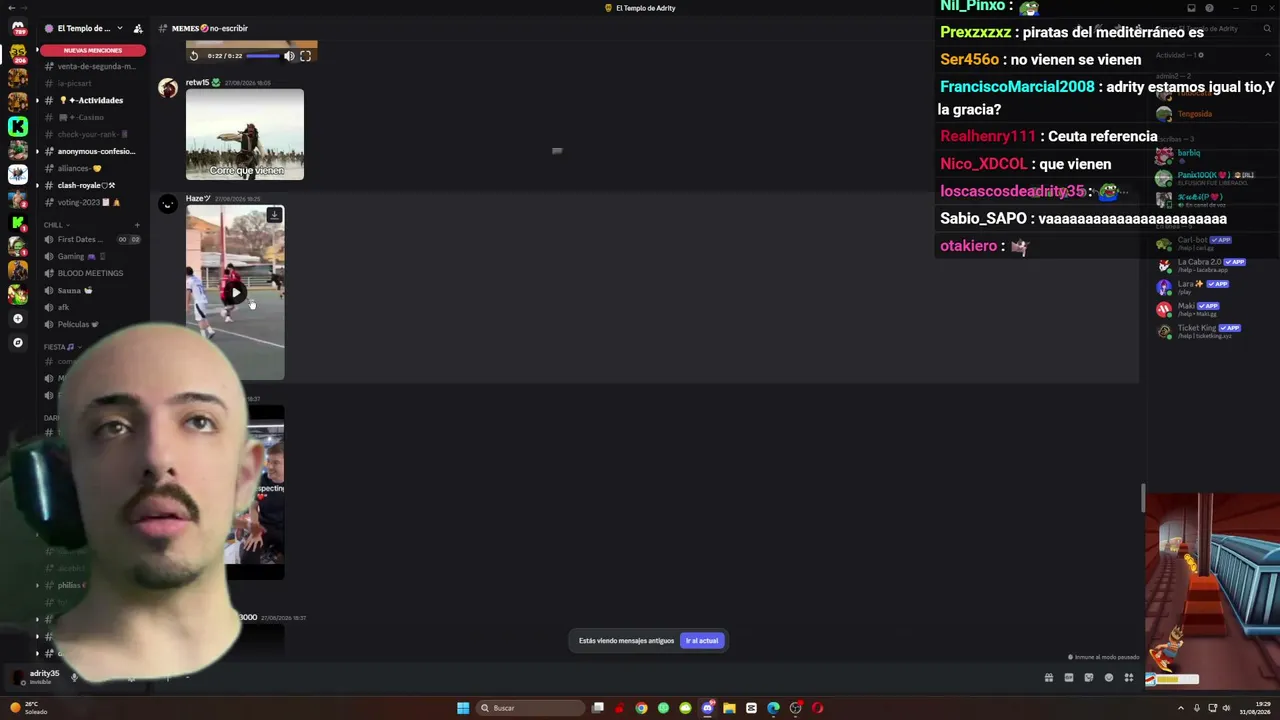This screenshot has width=1280, height=720.
Task: Collapse the Actividad section chevron
Action: pos(1268,55)
